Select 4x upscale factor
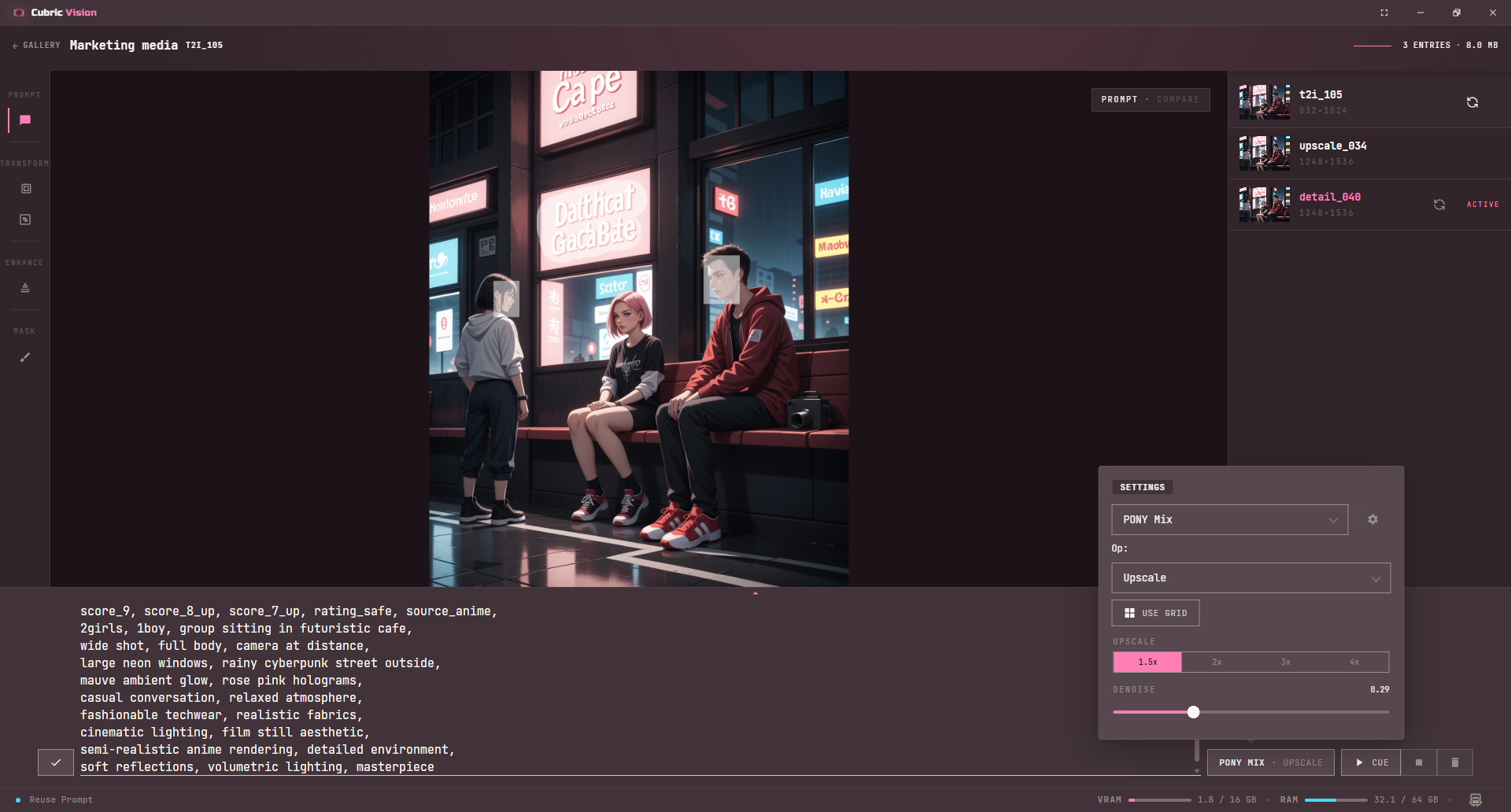The height and width of the screenshot is (812, 1511). click(x=1354, y=663)
